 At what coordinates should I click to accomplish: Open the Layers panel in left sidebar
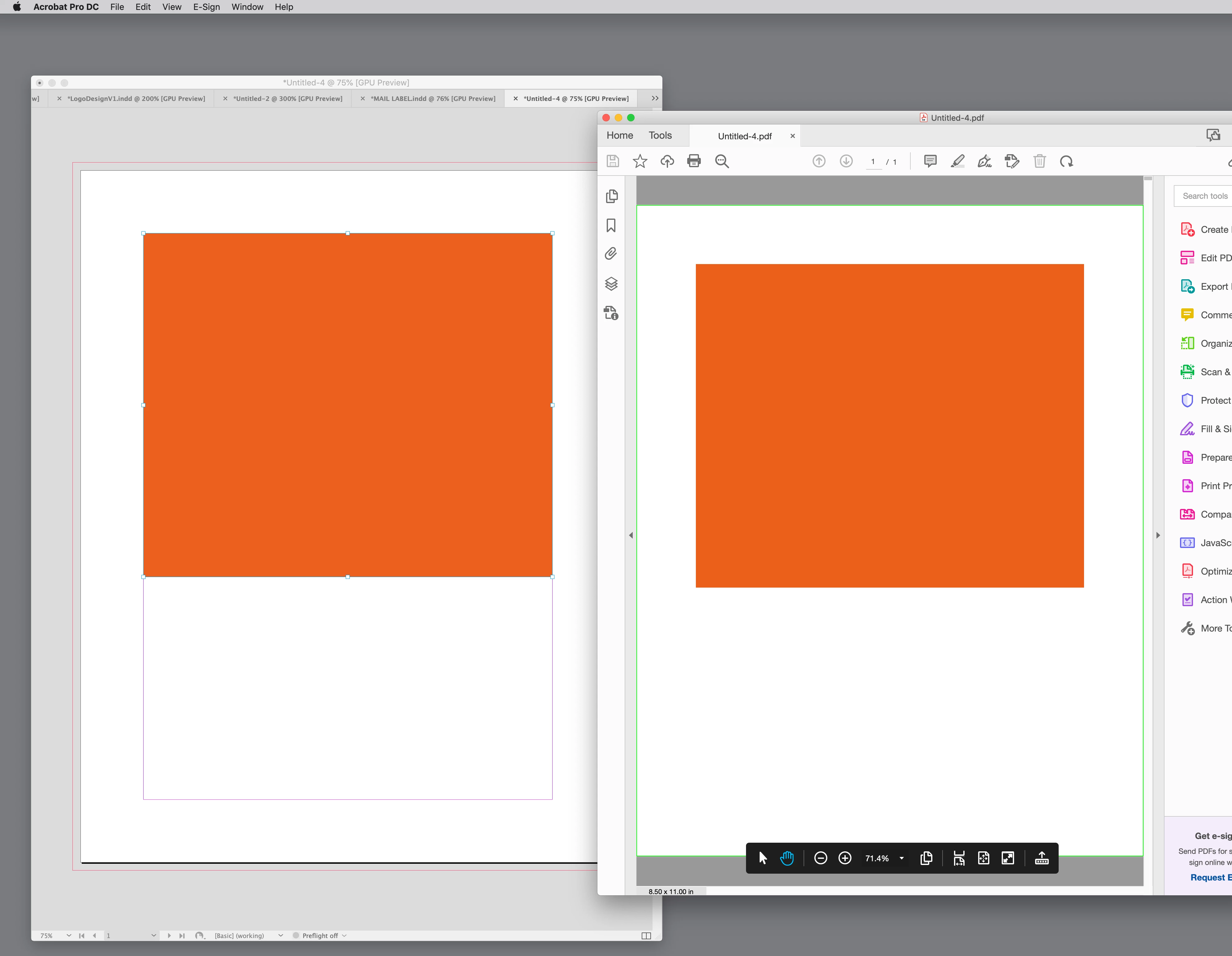pyautogui.click(x=611, y=284)
